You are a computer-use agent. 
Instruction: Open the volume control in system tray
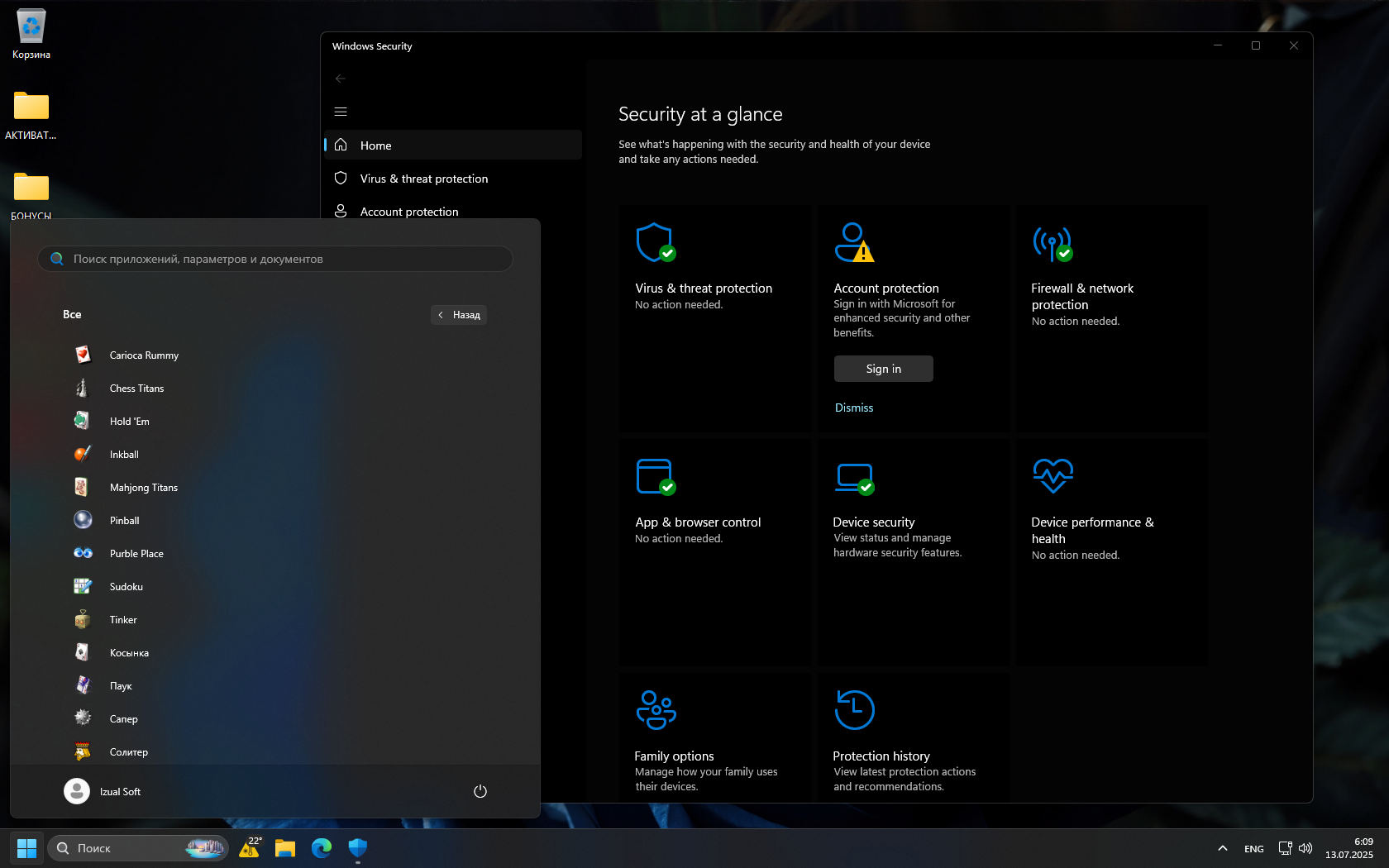click(1305, 848)
